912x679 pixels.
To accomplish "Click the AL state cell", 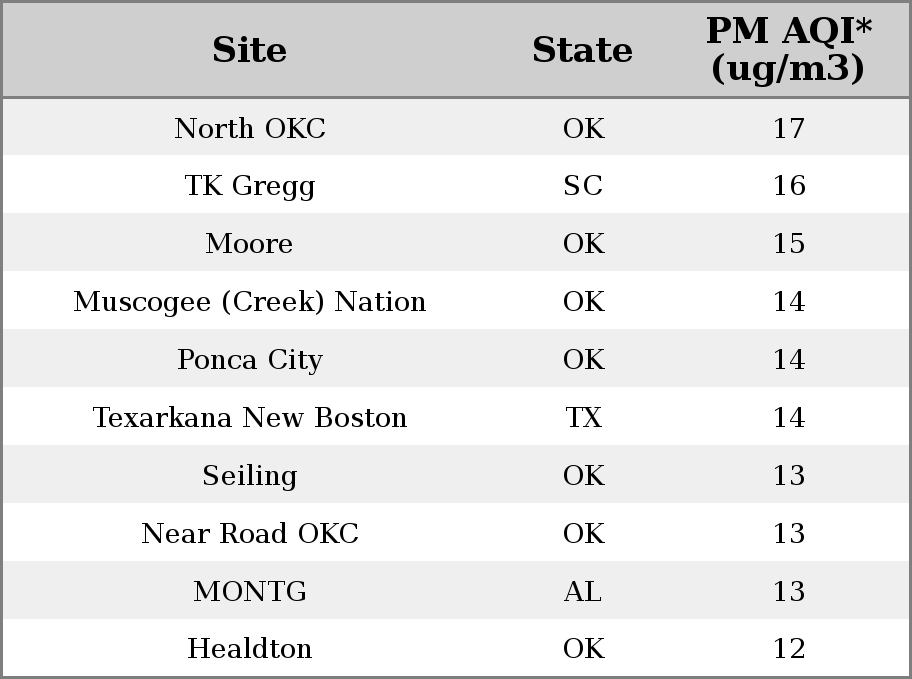I will pyautogui.click(x=583, y=591).
